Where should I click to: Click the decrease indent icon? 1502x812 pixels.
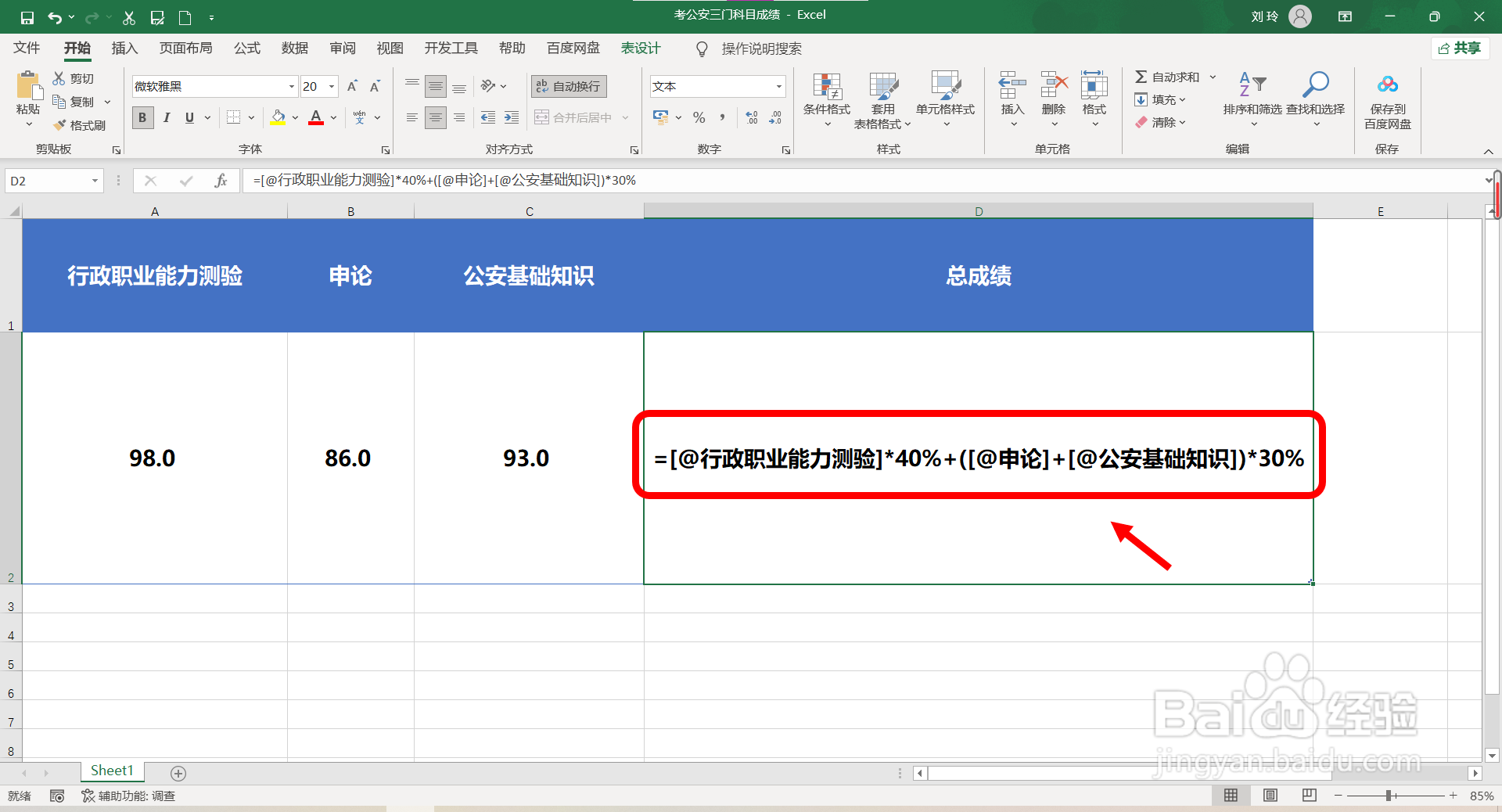(x=488, y=117)
